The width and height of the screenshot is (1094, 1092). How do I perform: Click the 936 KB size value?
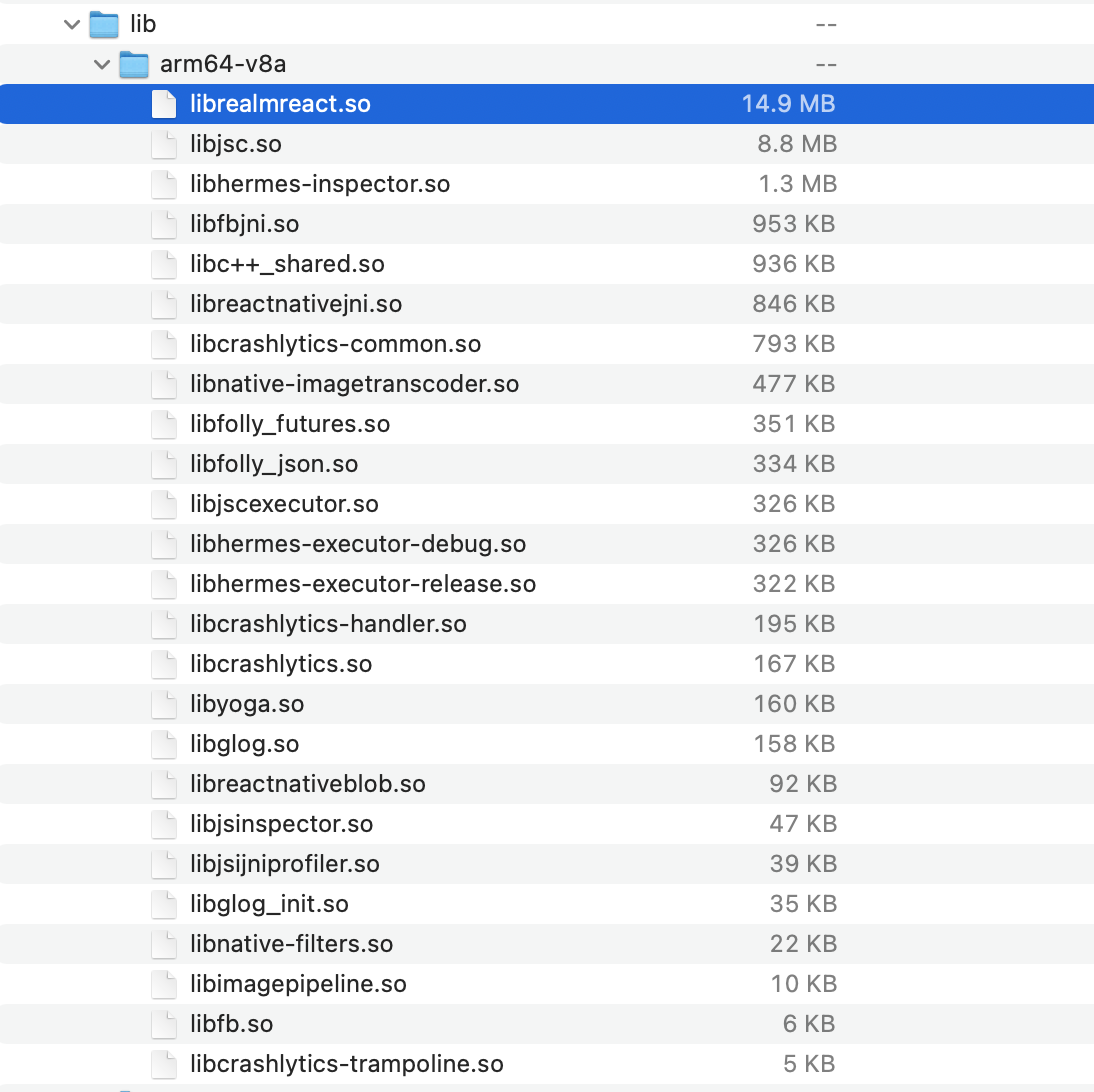(x=794, y=264)
